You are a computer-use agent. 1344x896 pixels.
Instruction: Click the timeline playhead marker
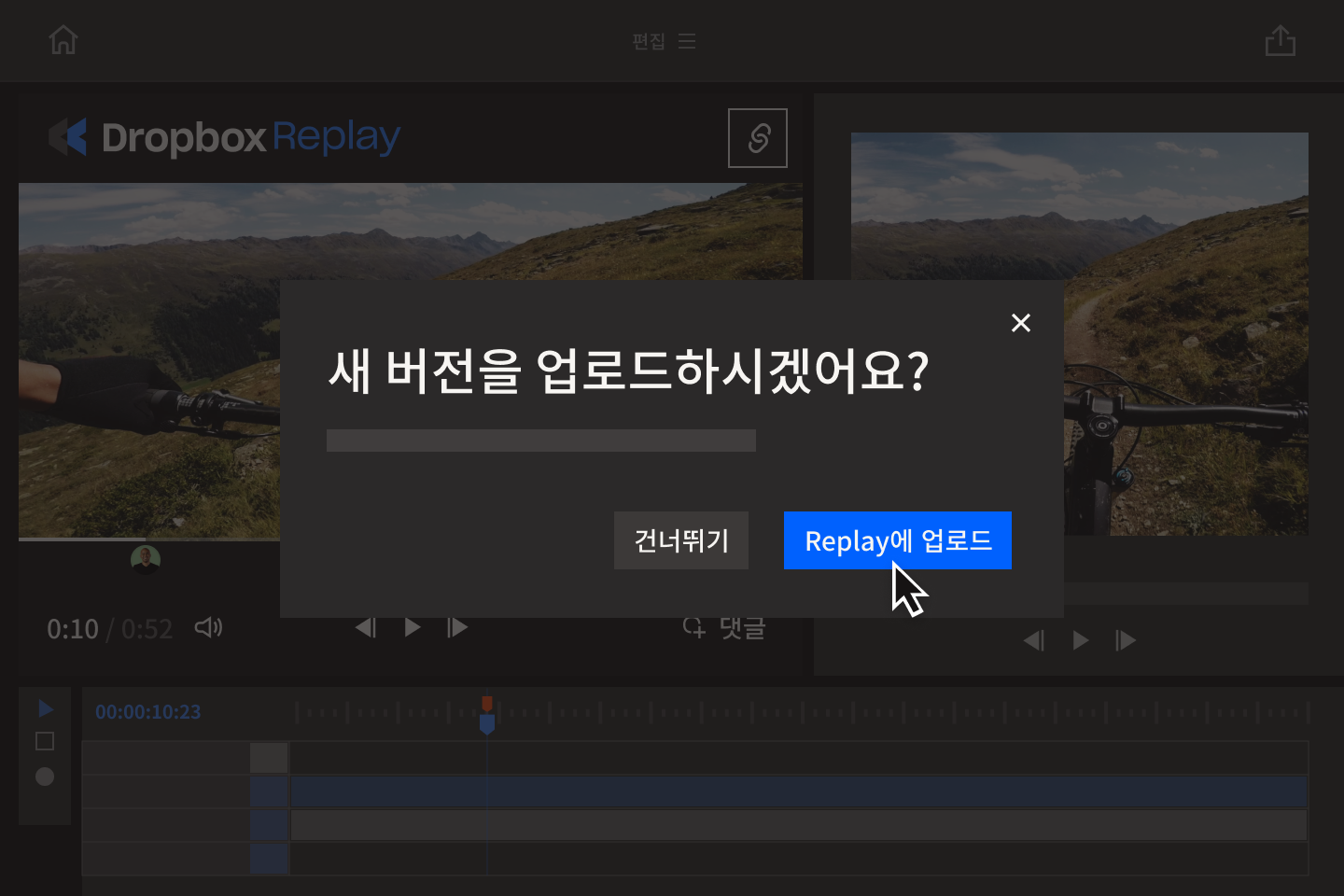click(x=487, y=715)
